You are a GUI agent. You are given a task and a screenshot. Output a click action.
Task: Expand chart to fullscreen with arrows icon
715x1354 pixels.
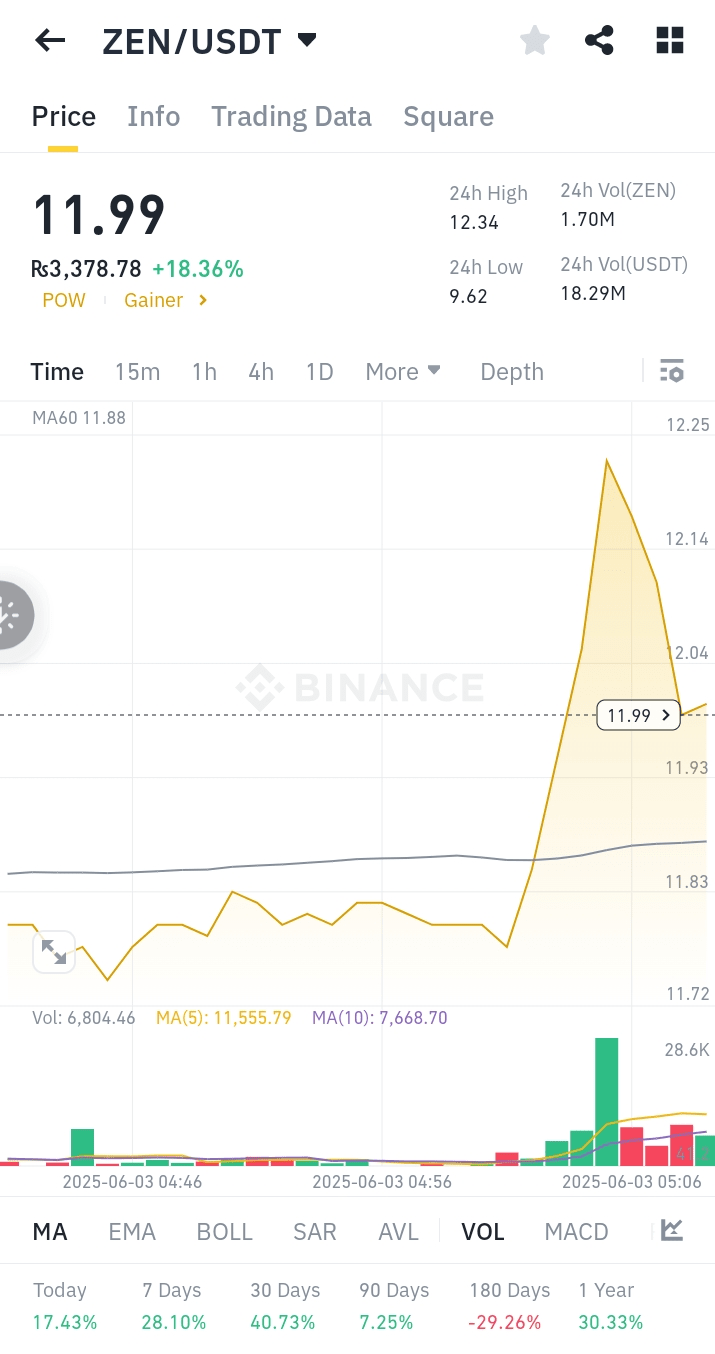coord(54,952)
